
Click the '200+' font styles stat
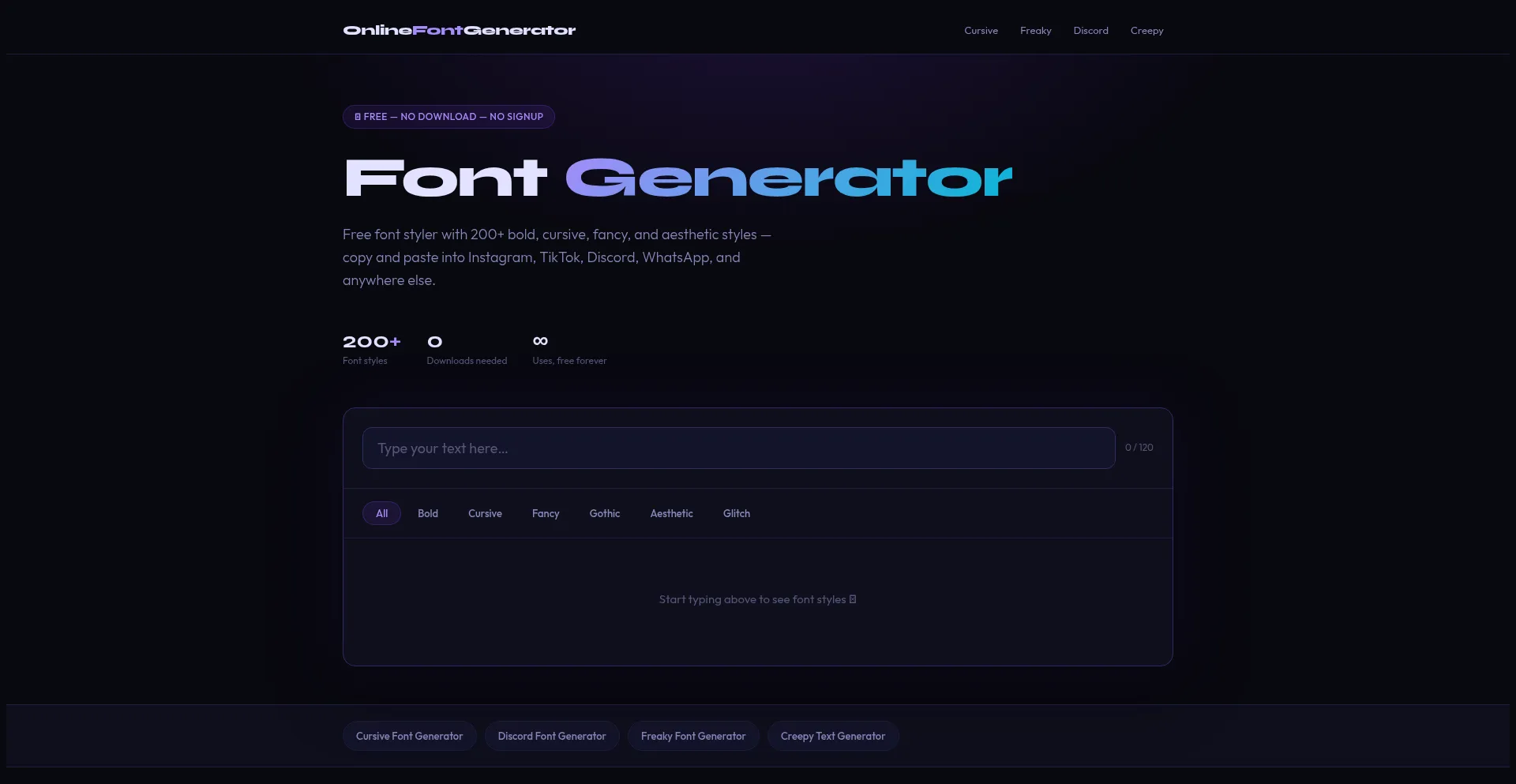pos(371,342)
